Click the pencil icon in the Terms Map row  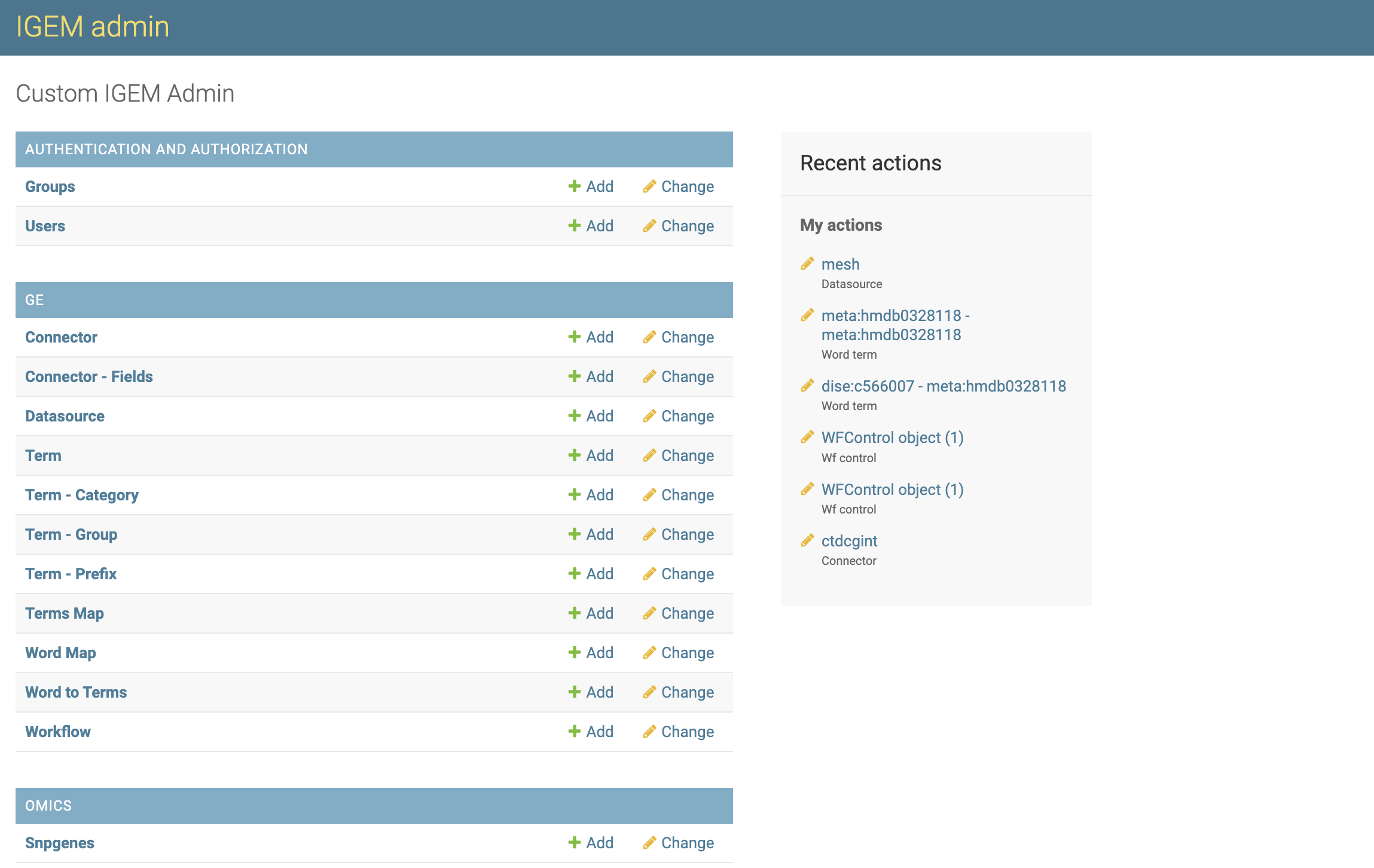pos(649,613)
